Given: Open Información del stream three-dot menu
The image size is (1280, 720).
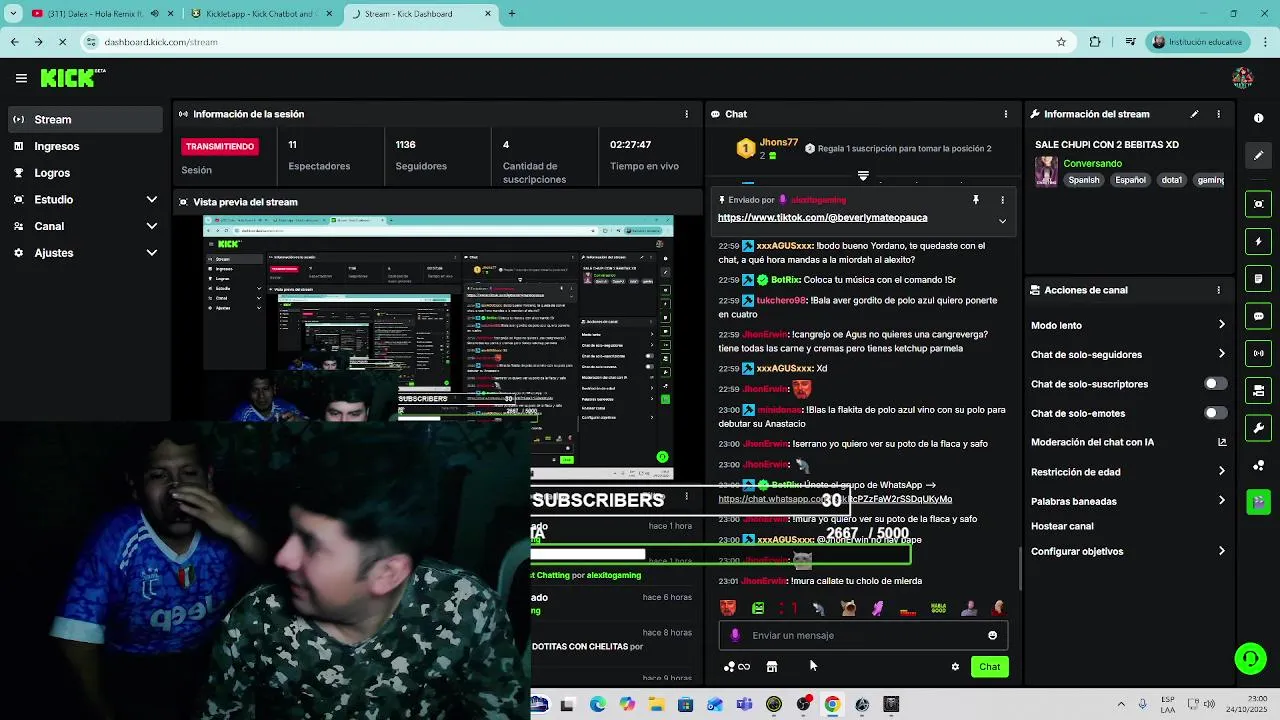Looking at the screenshot, I should (1218, 114).
